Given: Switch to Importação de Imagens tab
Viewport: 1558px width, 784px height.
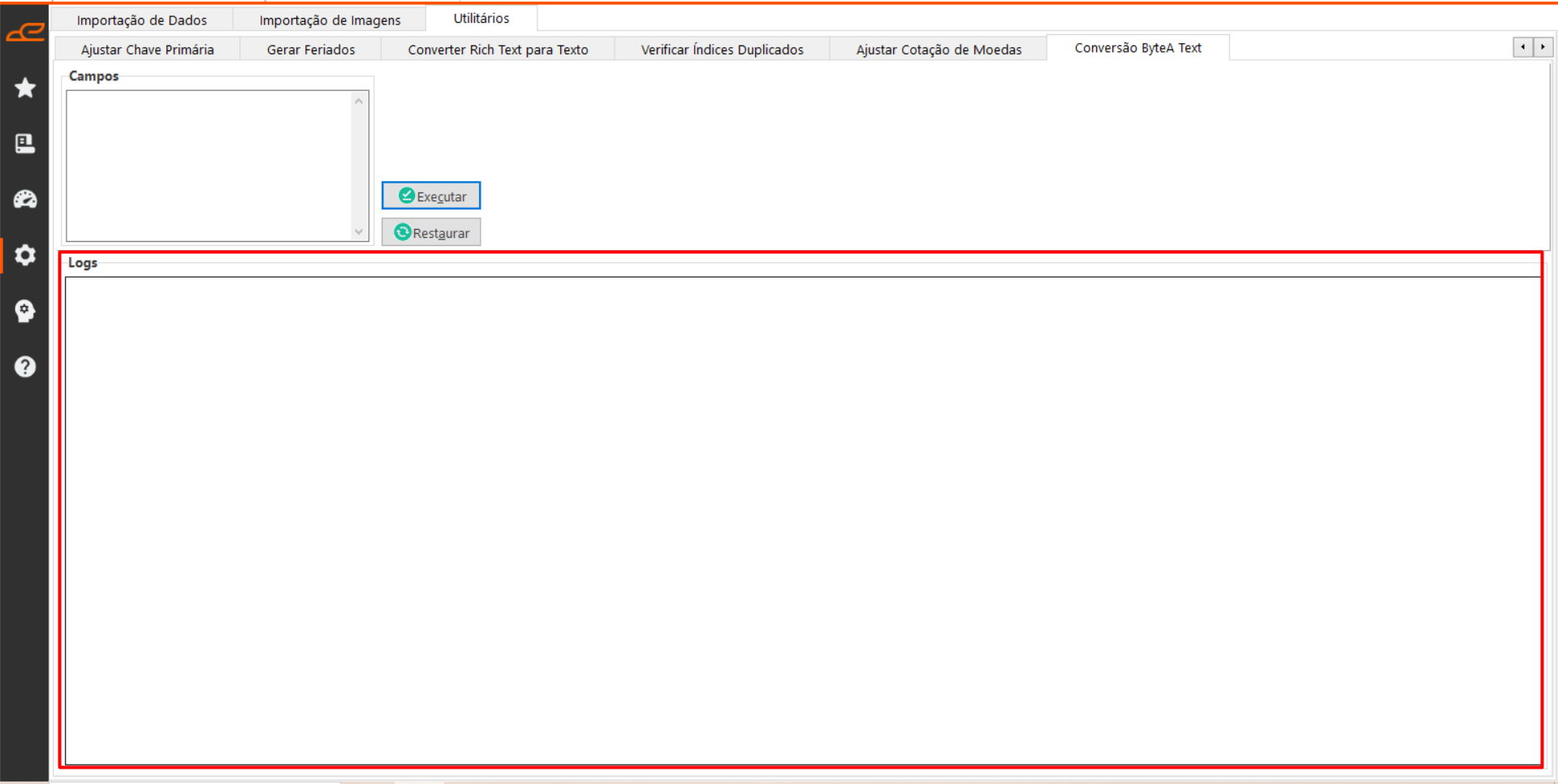Looking at the screenshot, I should click(330, 20).
